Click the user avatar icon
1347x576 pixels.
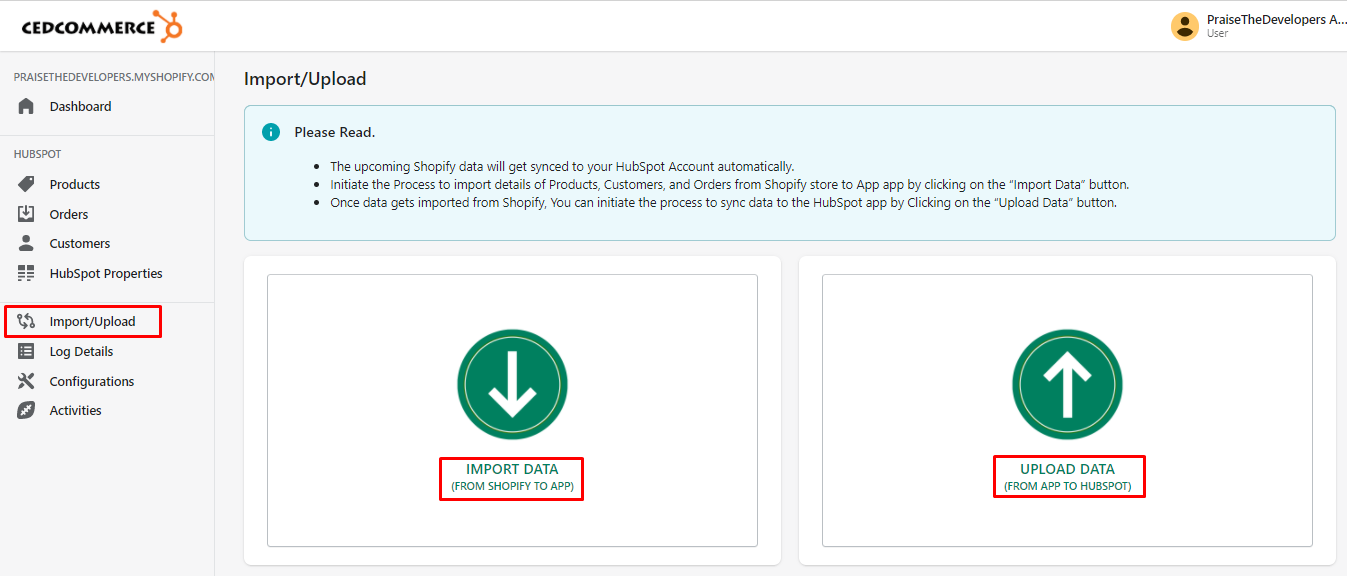[x=1185, y=26]
